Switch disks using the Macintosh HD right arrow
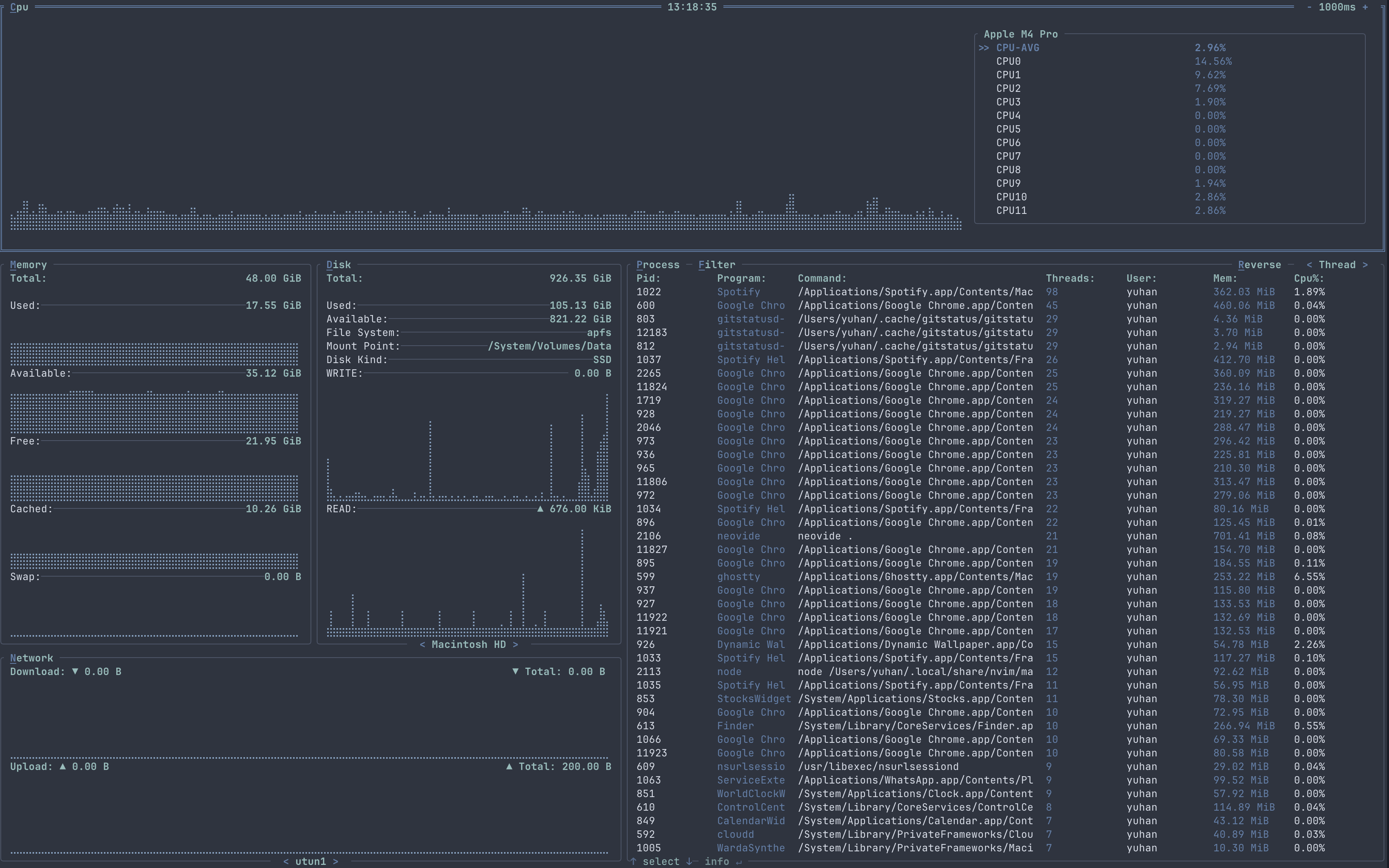 coord(515,644)
